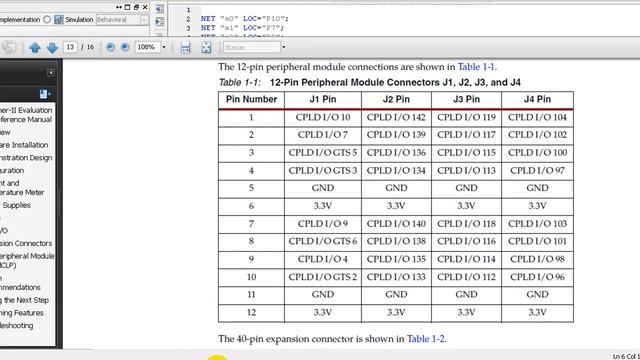
Task: Open the 'II Evaluation' manual title bookmark
Action: tap(26, 110)
